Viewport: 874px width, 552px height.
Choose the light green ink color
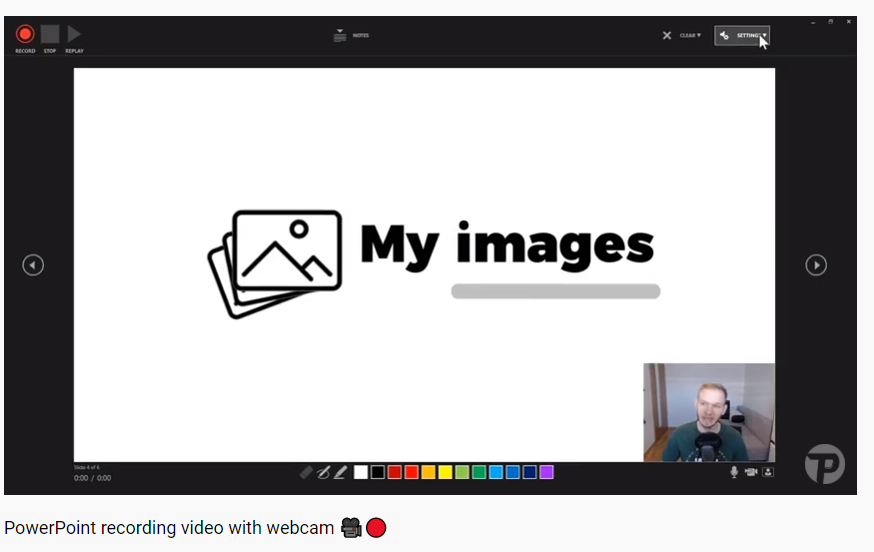point(462,472)
